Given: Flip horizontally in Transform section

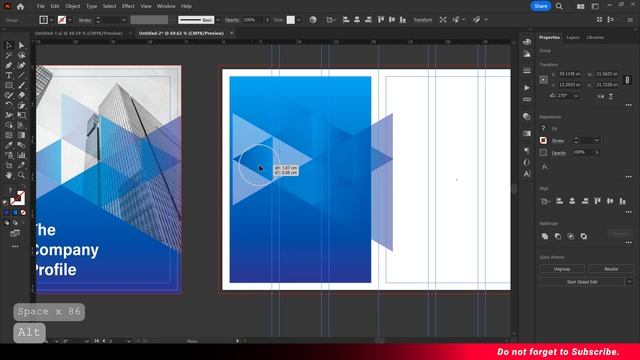Looking at the screenshot, I should 601,96.
